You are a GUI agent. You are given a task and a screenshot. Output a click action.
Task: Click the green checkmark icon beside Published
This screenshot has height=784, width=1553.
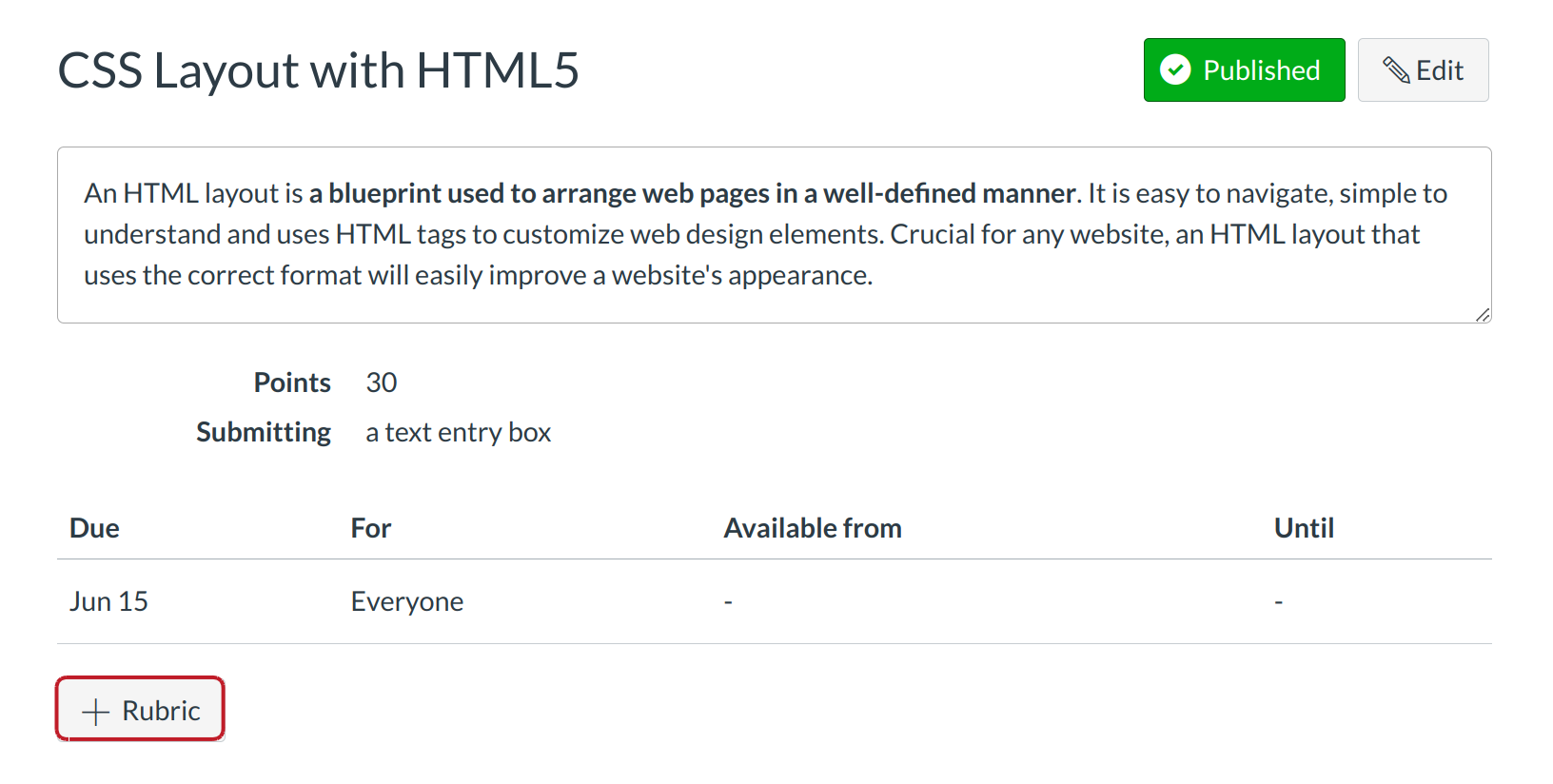[1175, 70]
